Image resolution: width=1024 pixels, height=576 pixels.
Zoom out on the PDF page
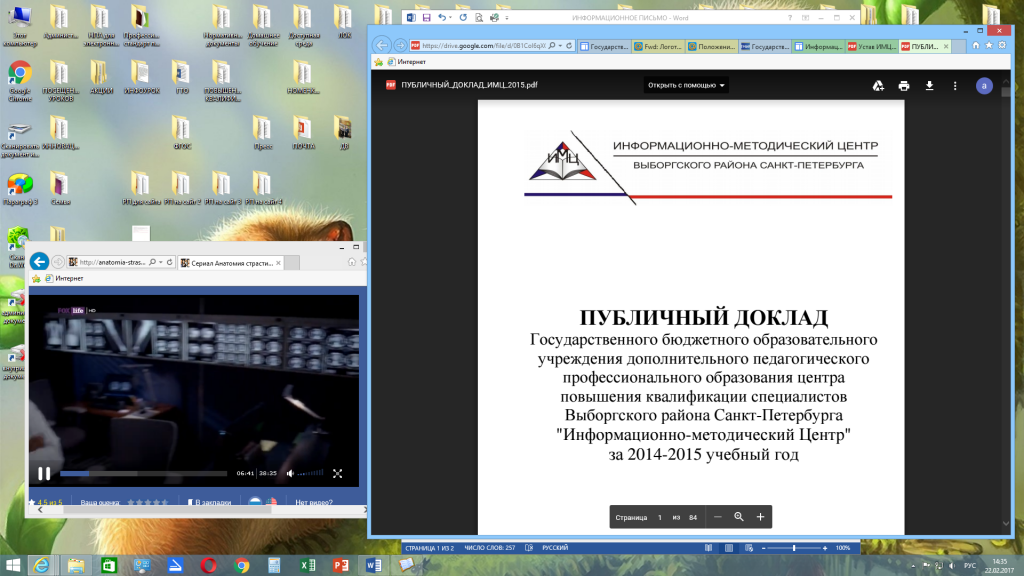(x=717, y=517)
